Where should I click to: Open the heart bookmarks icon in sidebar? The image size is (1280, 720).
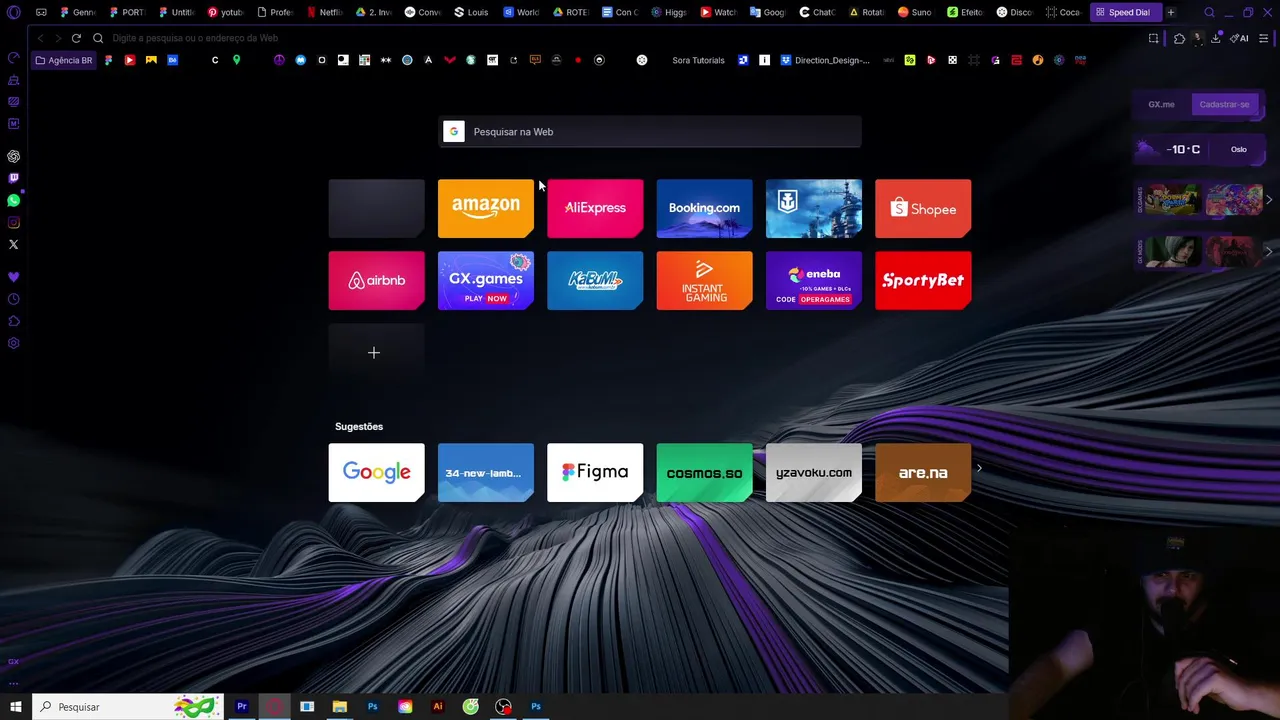coord(14,277)
